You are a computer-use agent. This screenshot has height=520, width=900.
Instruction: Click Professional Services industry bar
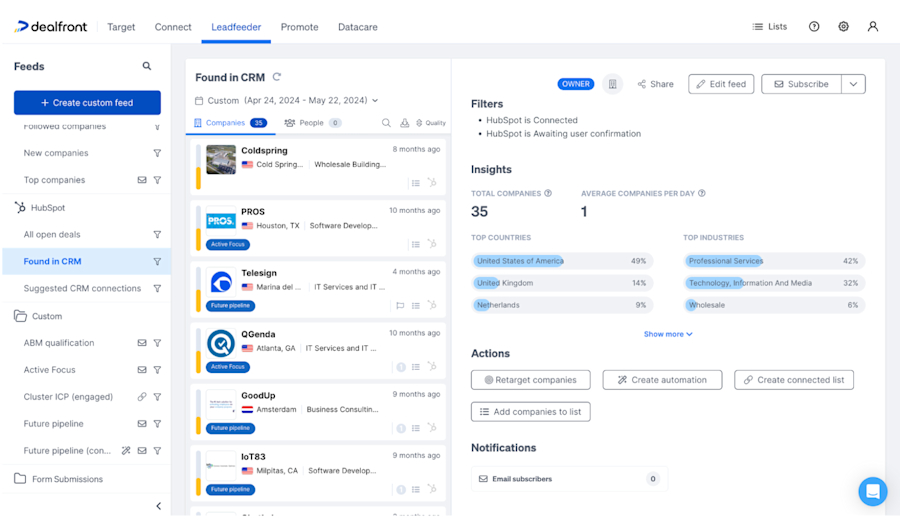click(x=774, y=261)
